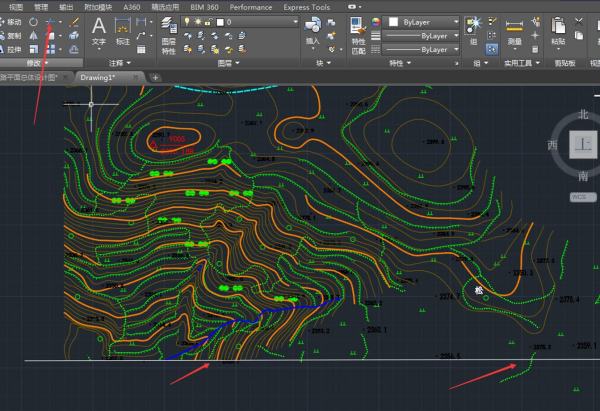Open the 输出 ribbon tab

(66, 6)
